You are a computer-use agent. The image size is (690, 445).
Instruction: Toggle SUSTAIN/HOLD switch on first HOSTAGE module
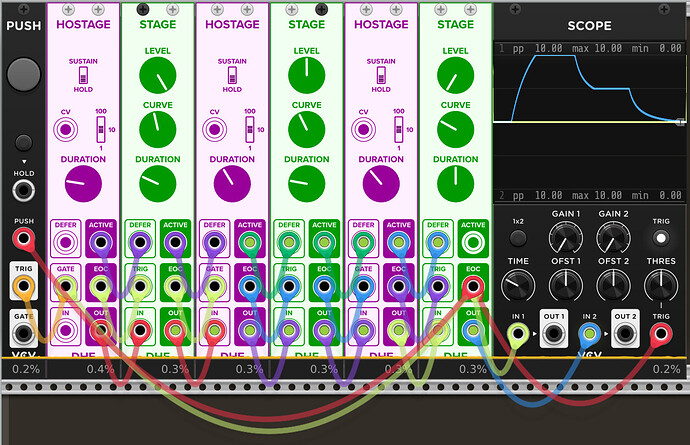(83, 75)
